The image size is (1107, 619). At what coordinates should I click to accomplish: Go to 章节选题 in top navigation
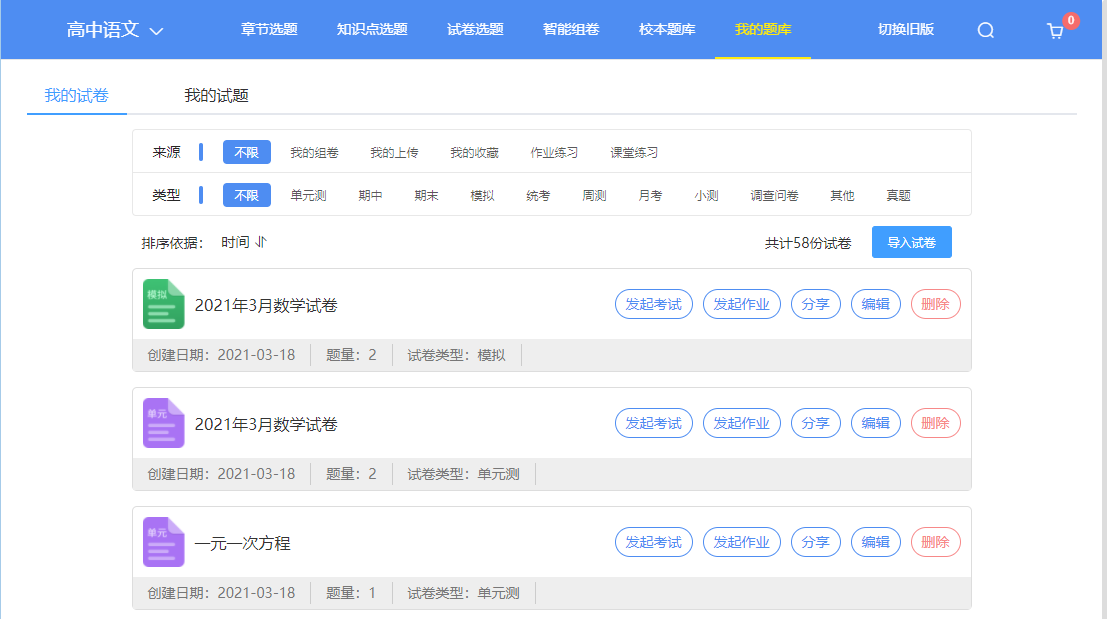(269, 29)
